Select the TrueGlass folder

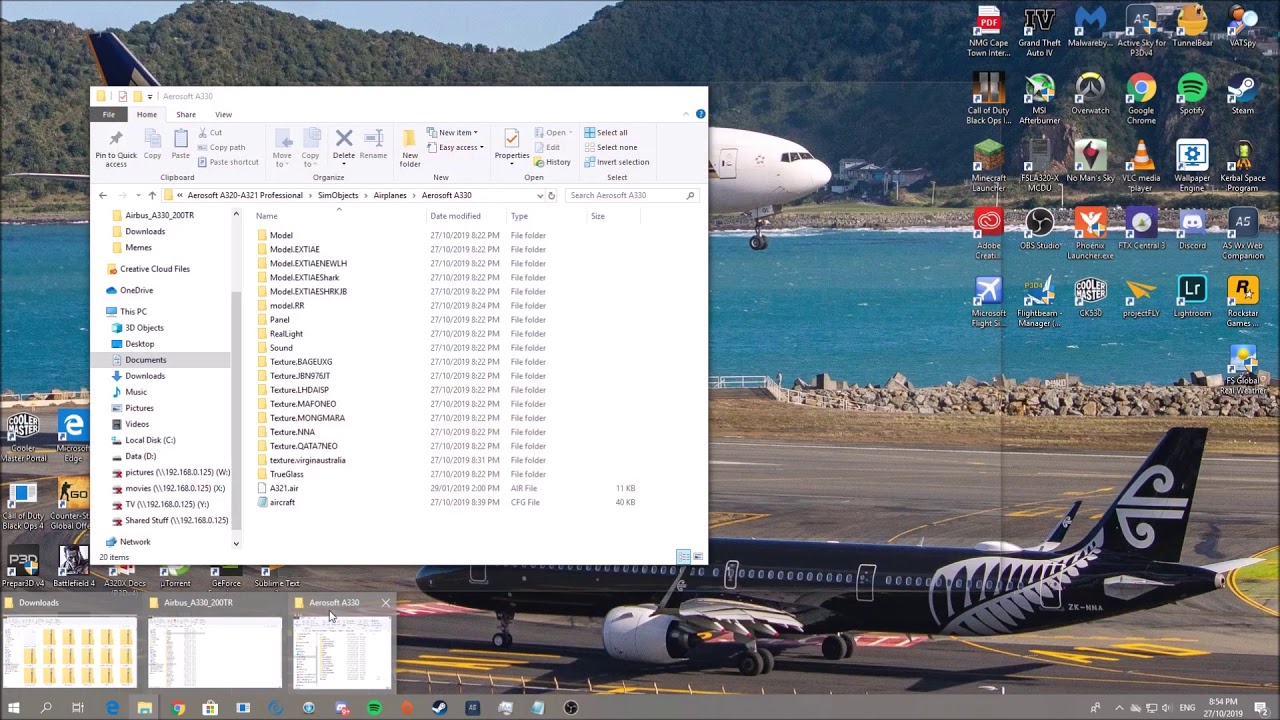click(286, 474)
